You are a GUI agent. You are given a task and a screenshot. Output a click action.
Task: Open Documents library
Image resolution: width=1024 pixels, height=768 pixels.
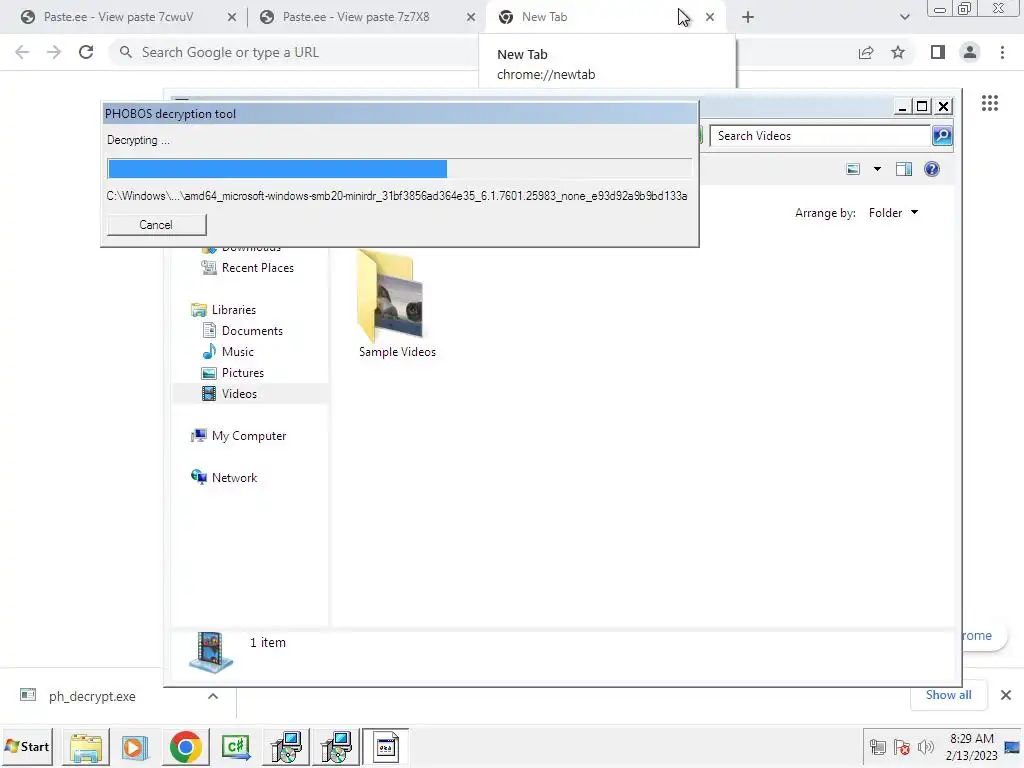click(x=242, y=330)
